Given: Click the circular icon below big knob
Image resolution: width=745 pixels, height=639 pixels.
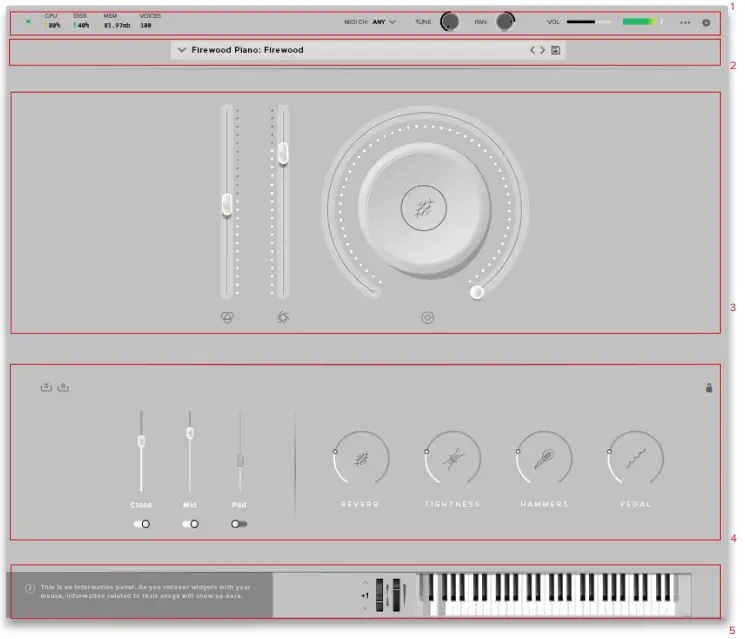Looking at the screenshot, I should (427, 317).
